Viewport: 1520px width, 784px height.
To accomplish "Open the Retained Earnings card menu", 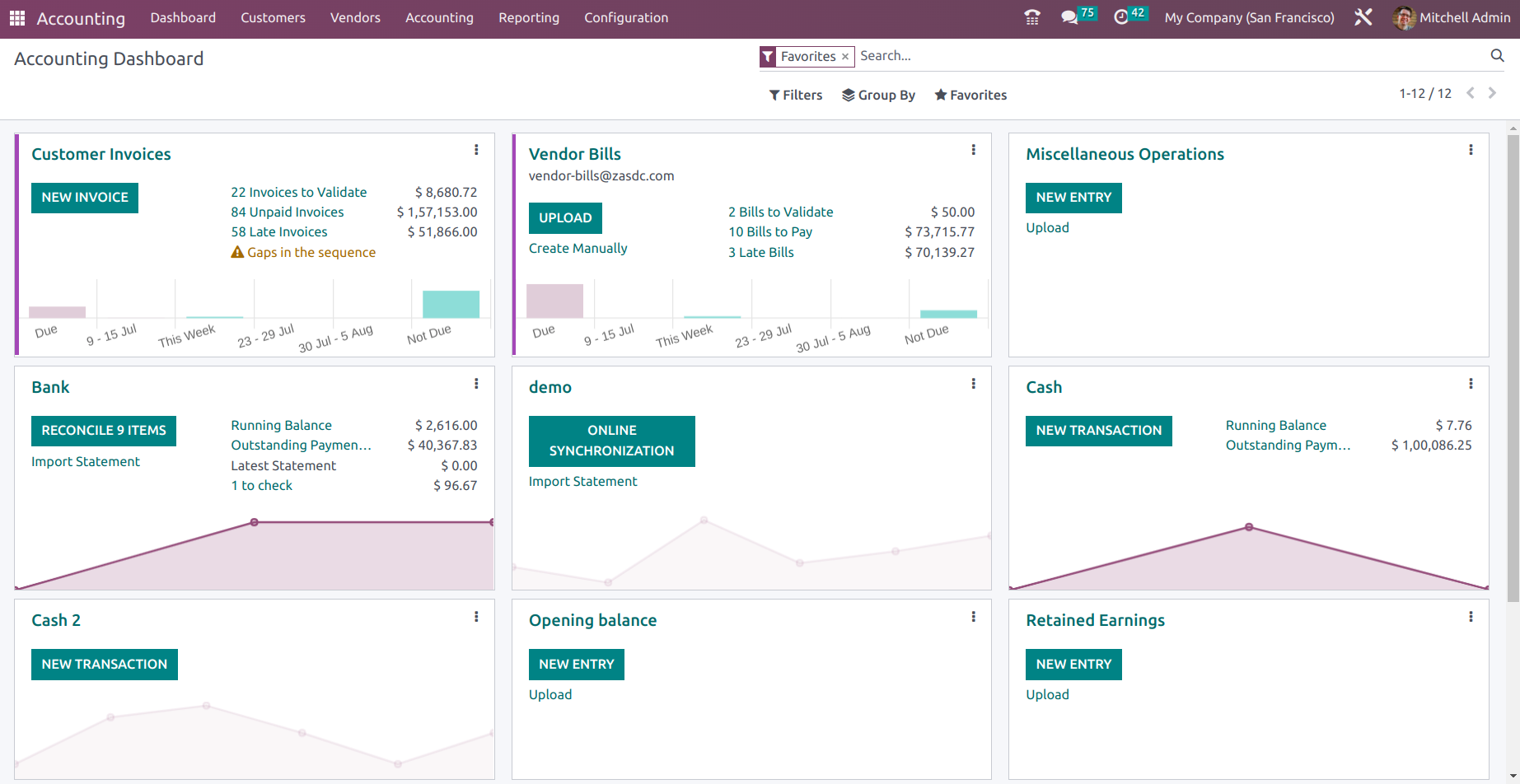I will [1471, 616].
